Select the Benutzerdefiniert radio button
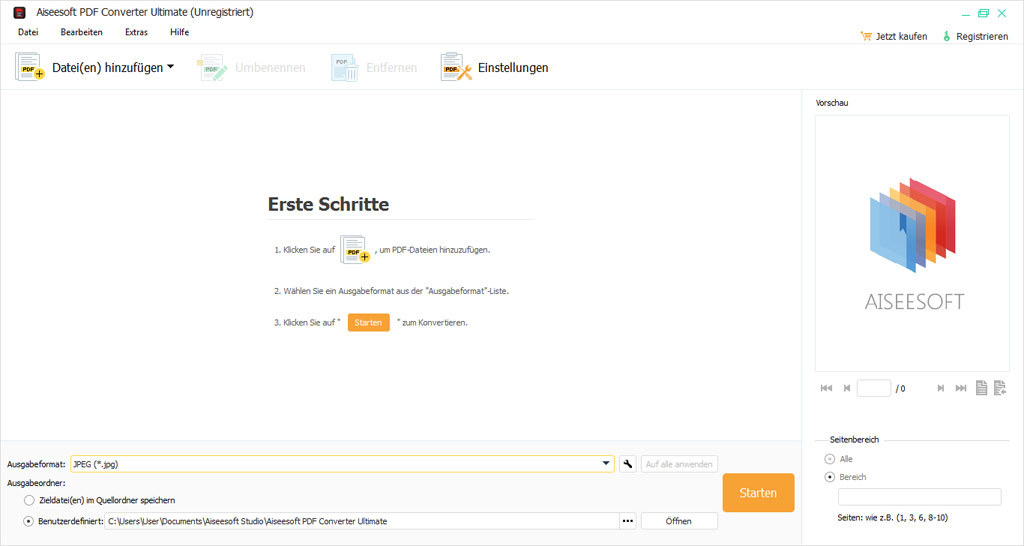The width and height of the screenshot is (1024, 546). (x=29, y=521)
